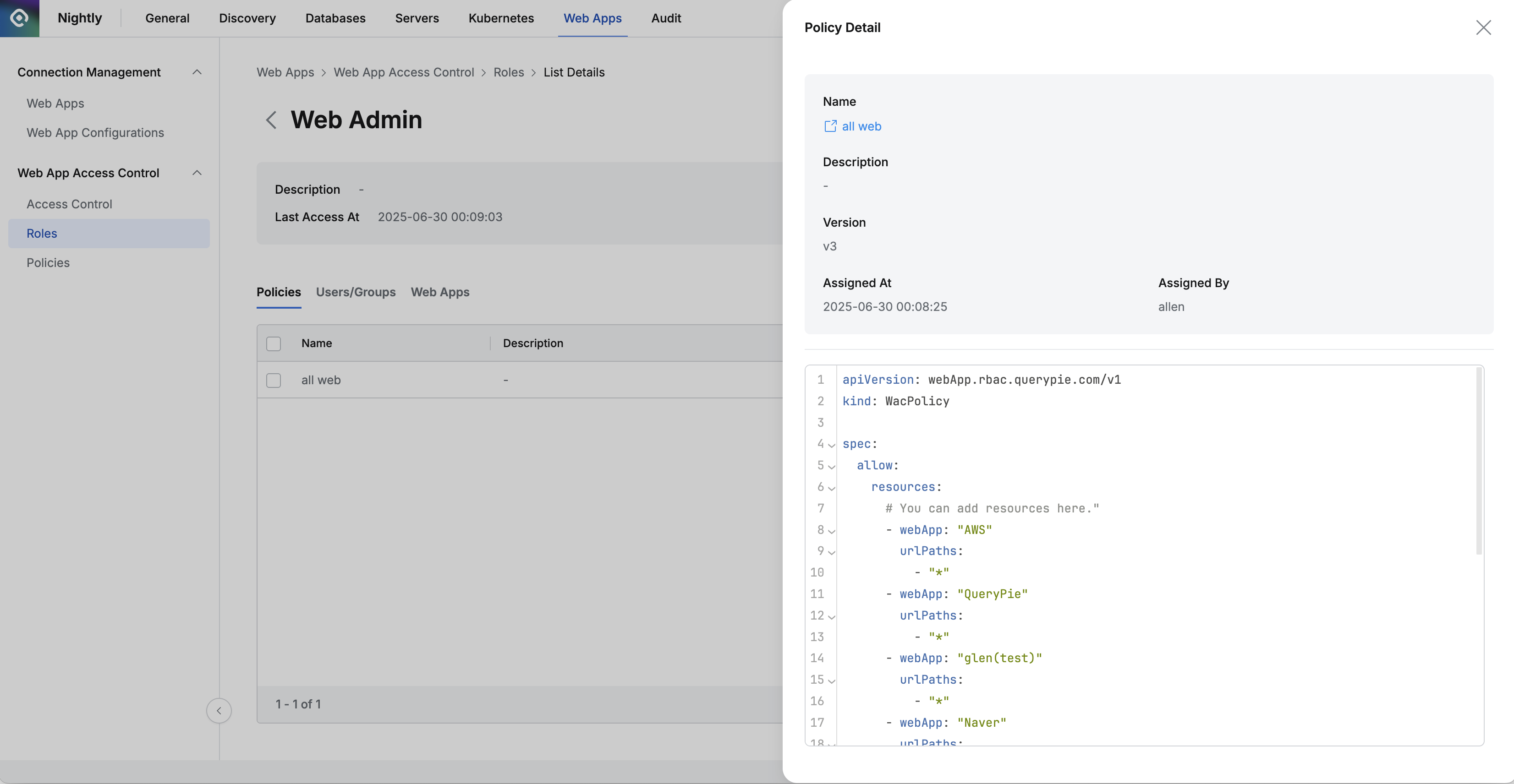Collapse the Web App Access Control section
The height and width of the screenshot is (784, 1514).
(x=197, y=173)
